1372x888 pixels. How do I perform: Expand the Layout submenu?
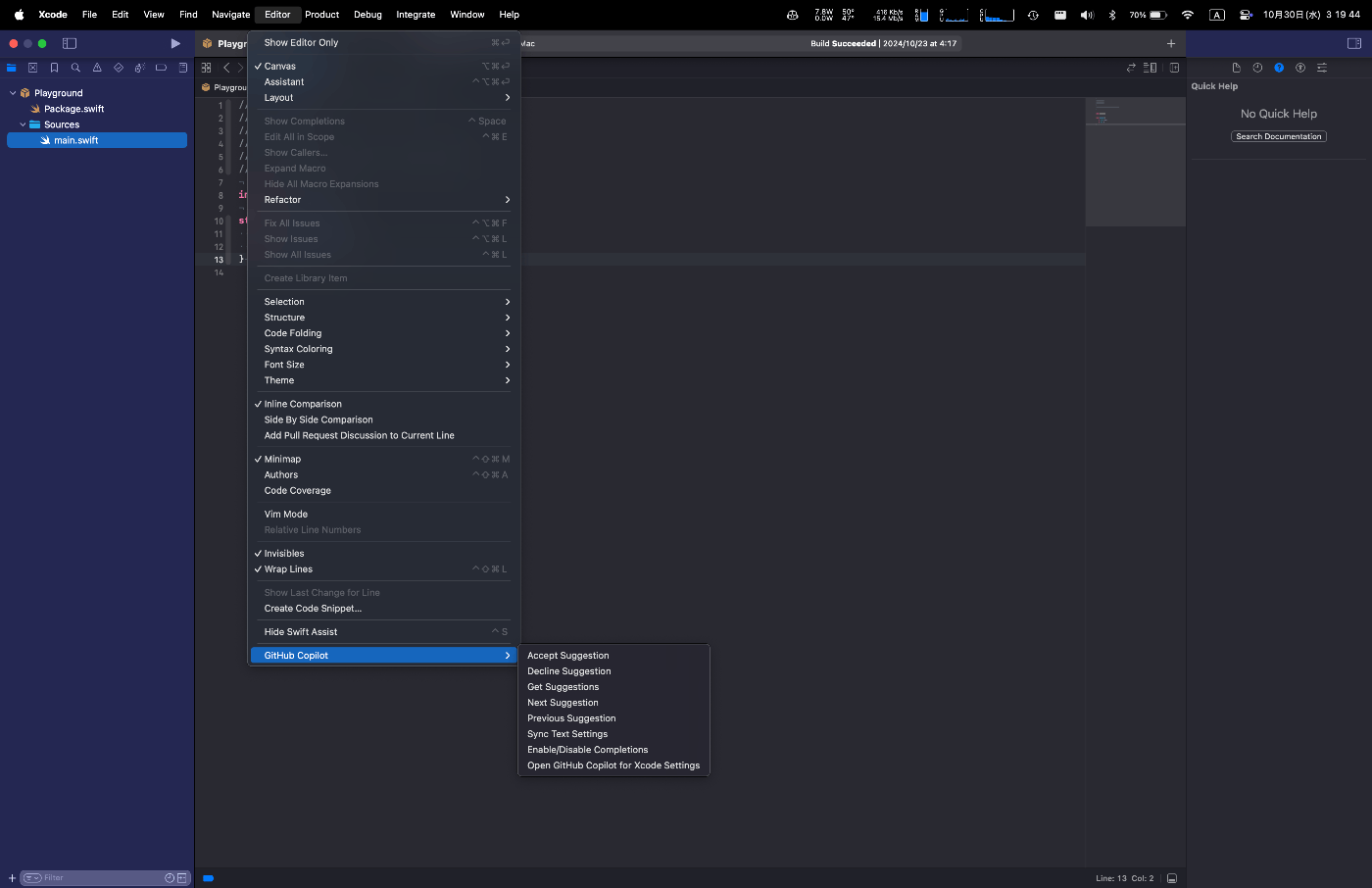click(383, 98)
